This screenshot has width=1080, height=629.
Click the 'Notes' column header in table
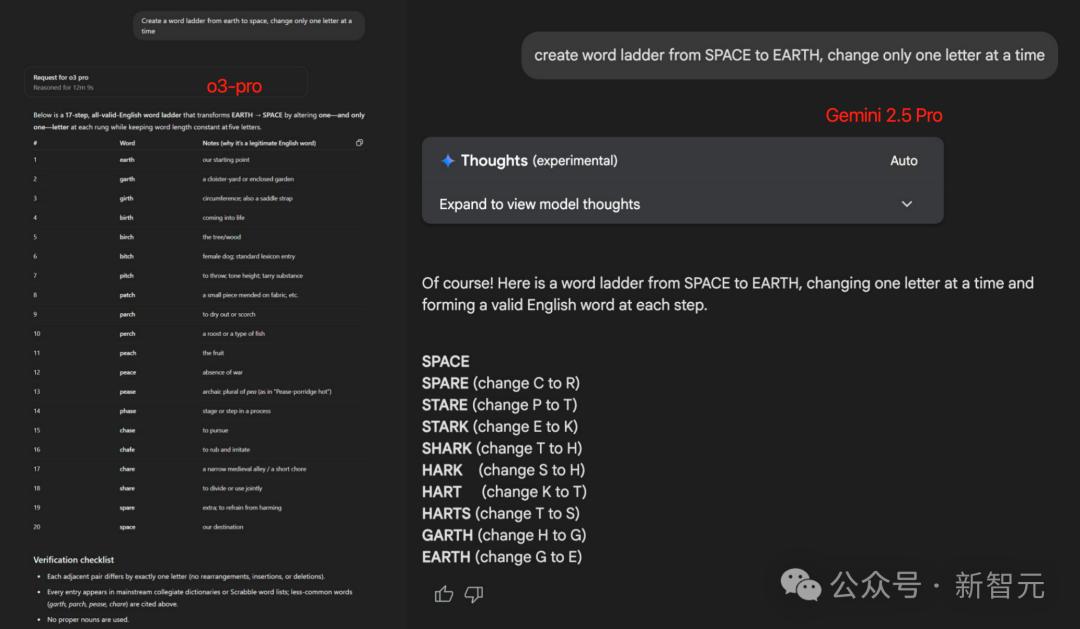tap(259, 143)
